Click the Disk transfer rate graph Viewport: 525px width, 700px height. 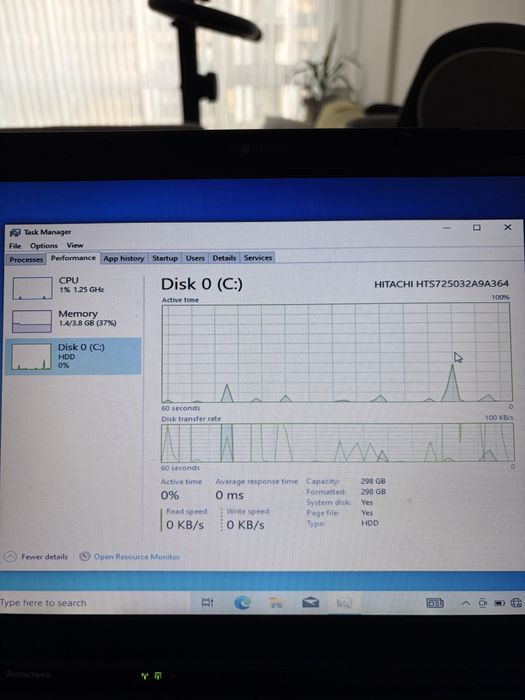click(x=337, y=442)
